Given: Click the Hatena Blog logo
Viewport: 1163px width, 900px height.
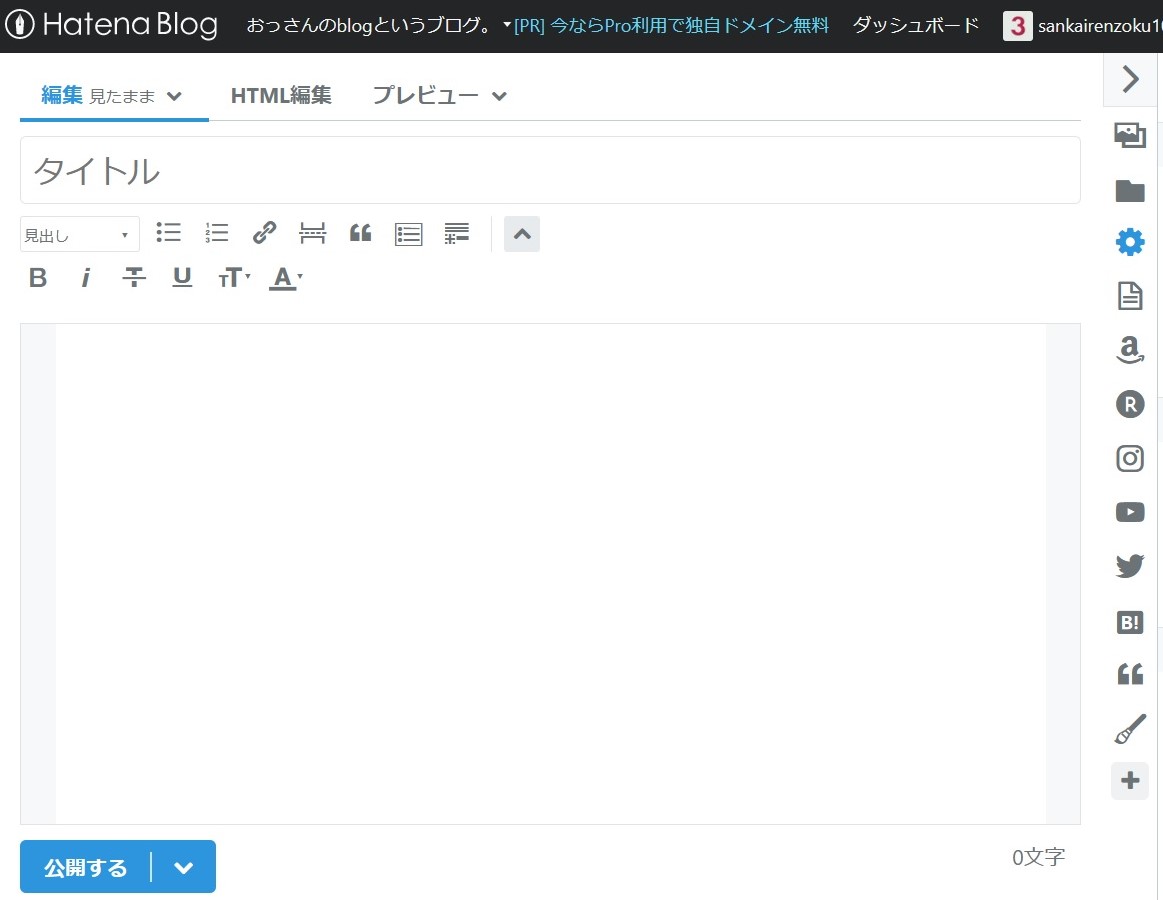Looking at the screenshot, I should click(111, 24).
